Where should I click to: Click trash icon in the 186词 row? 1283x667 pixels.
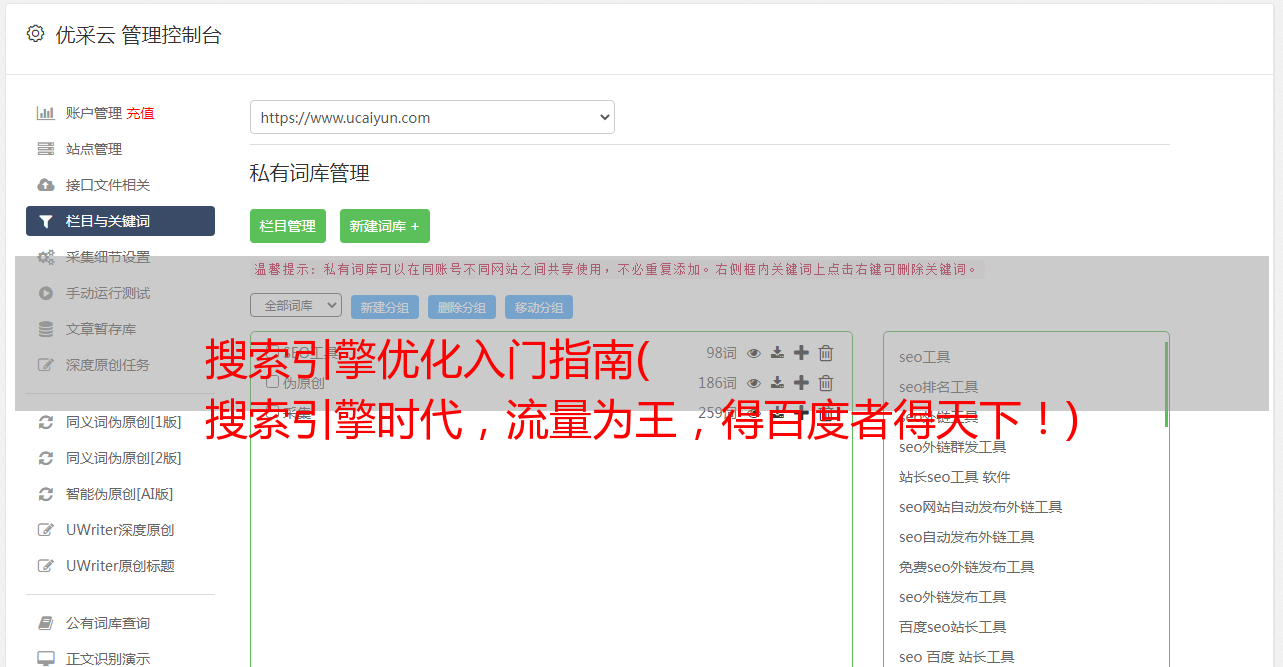826,383
